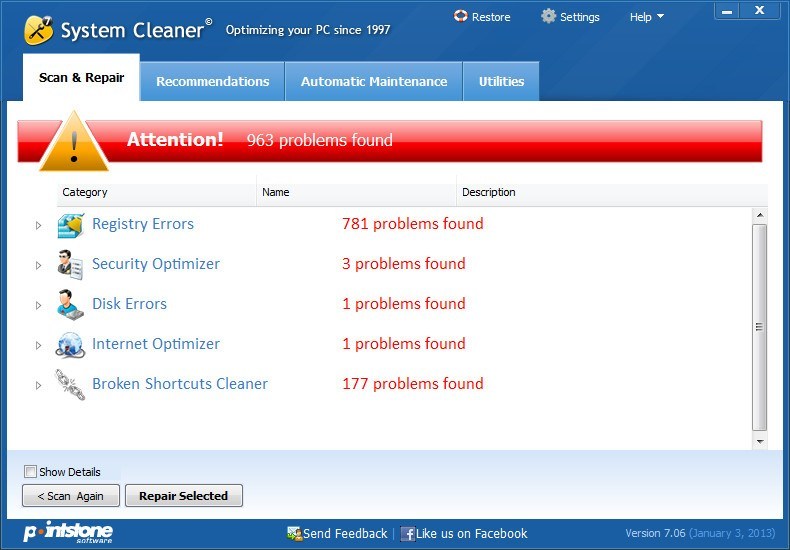Screen dimensions: 790x550
Task: Select the Disk Errors label
Action: [x=129, y=304]
